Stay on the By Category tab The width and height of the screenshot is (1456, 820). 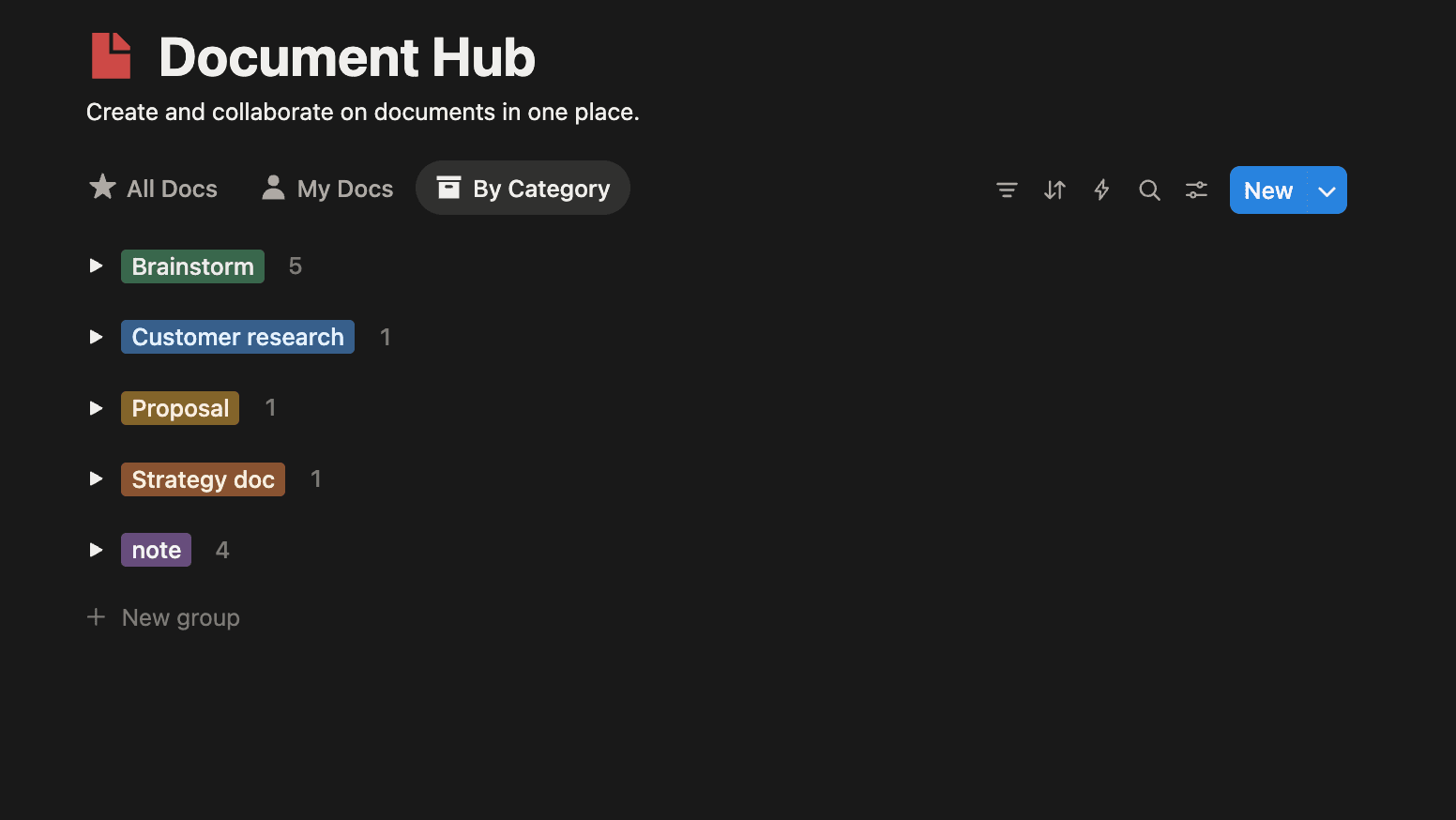point(523,188)
